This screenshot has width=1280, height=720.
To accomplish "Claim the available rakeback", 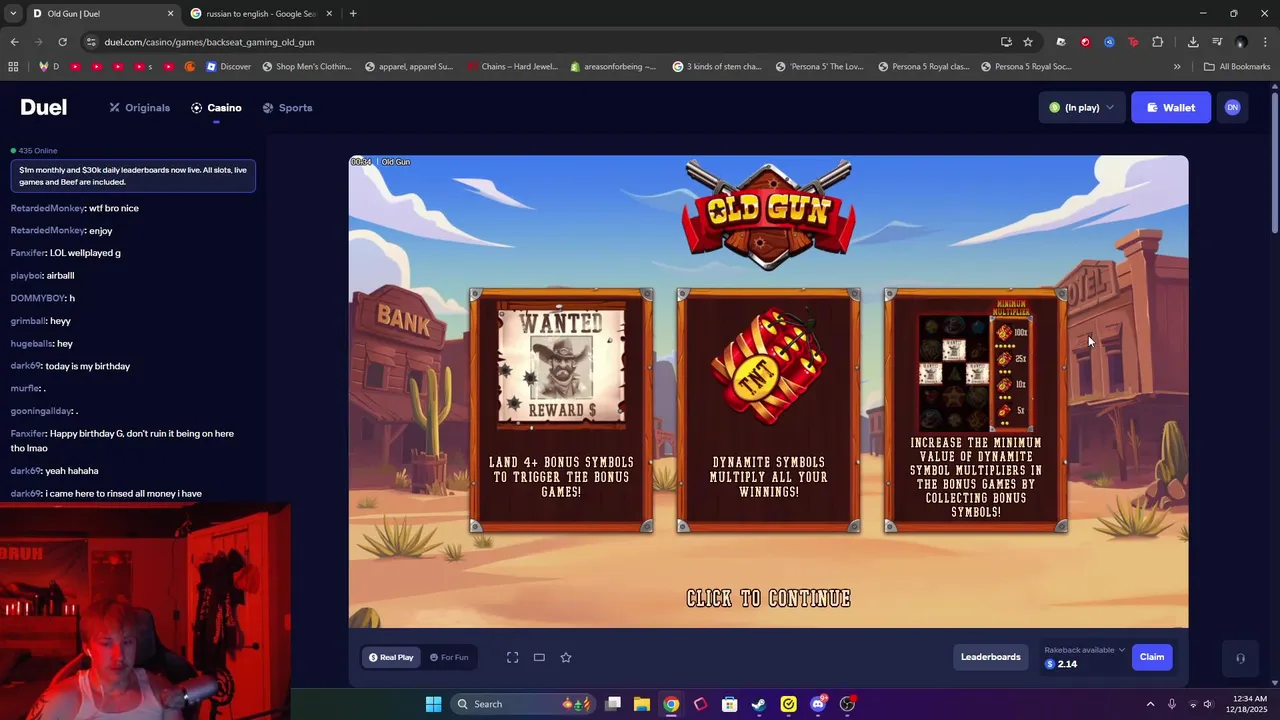I will tap(1152, 657).
